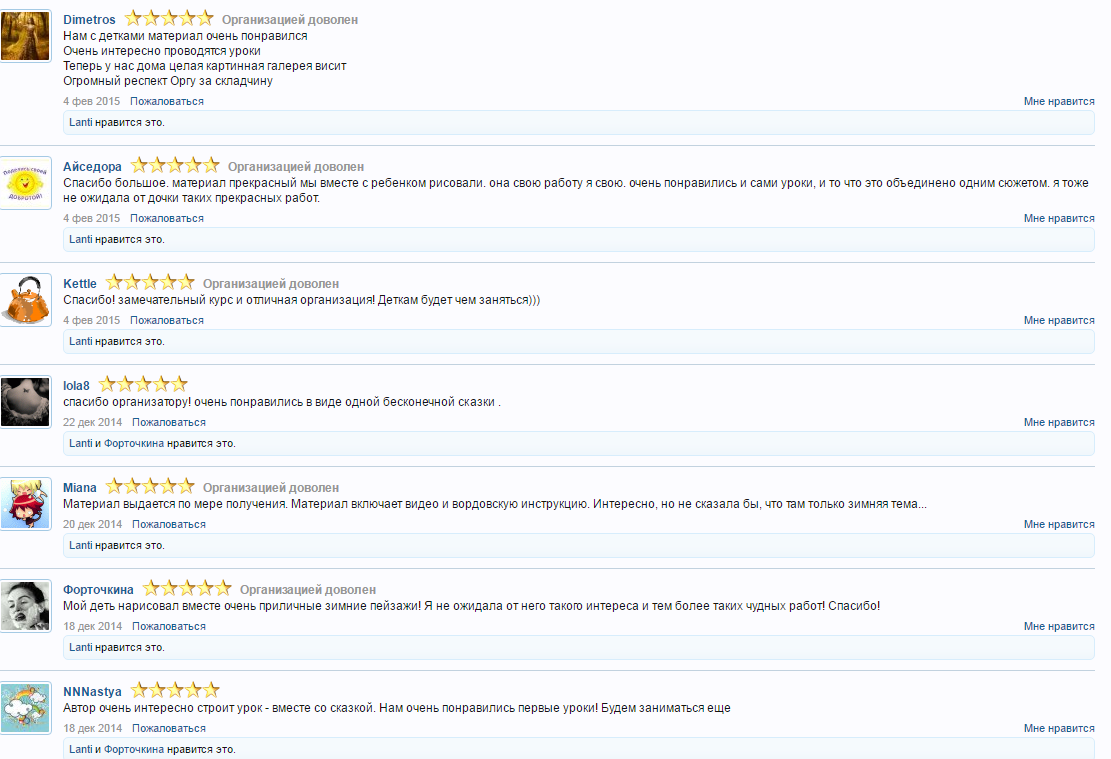Report Miana's review using Пожаловаться
Image resolution: width=1111 pixels, height=759 pixels.
click(169, 524)
